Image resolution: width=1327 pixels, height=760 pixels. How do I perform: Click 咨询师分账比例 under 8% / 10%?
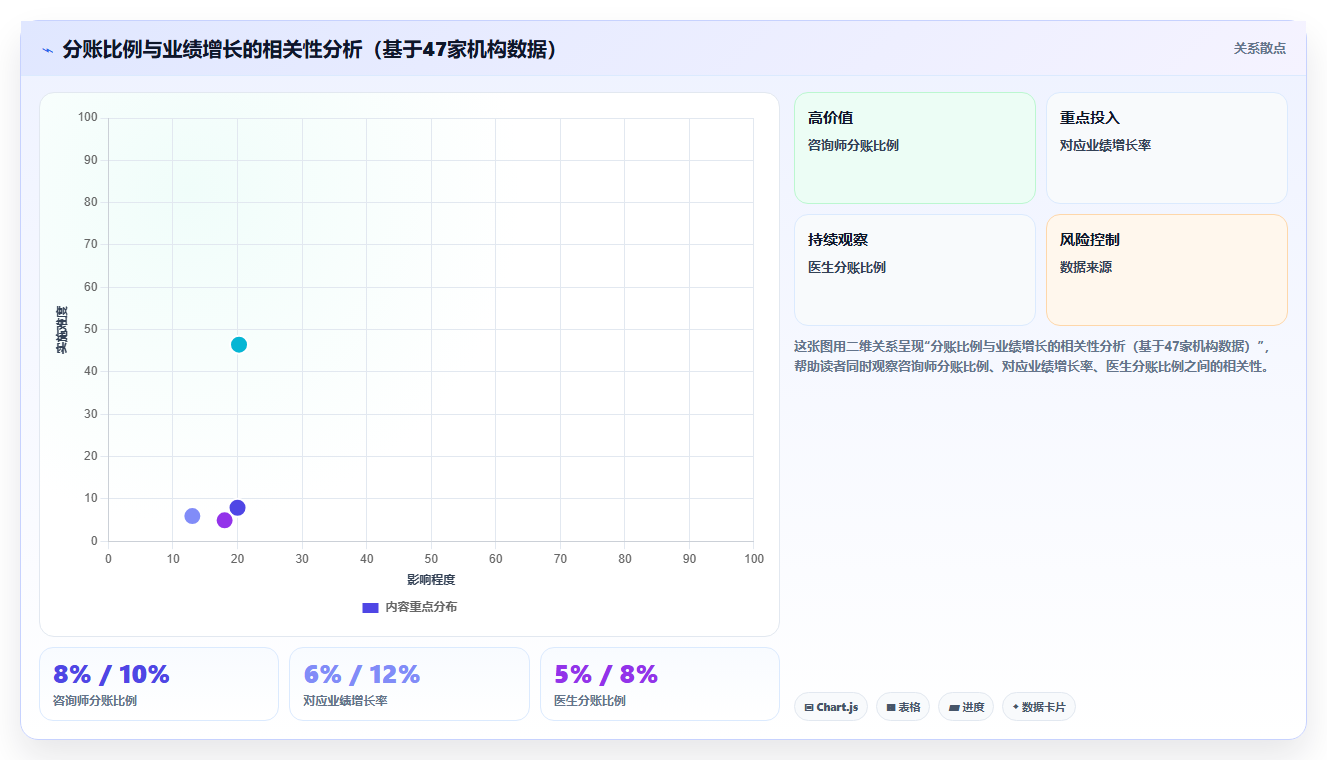pyautogui.click(x=95, y=701)
